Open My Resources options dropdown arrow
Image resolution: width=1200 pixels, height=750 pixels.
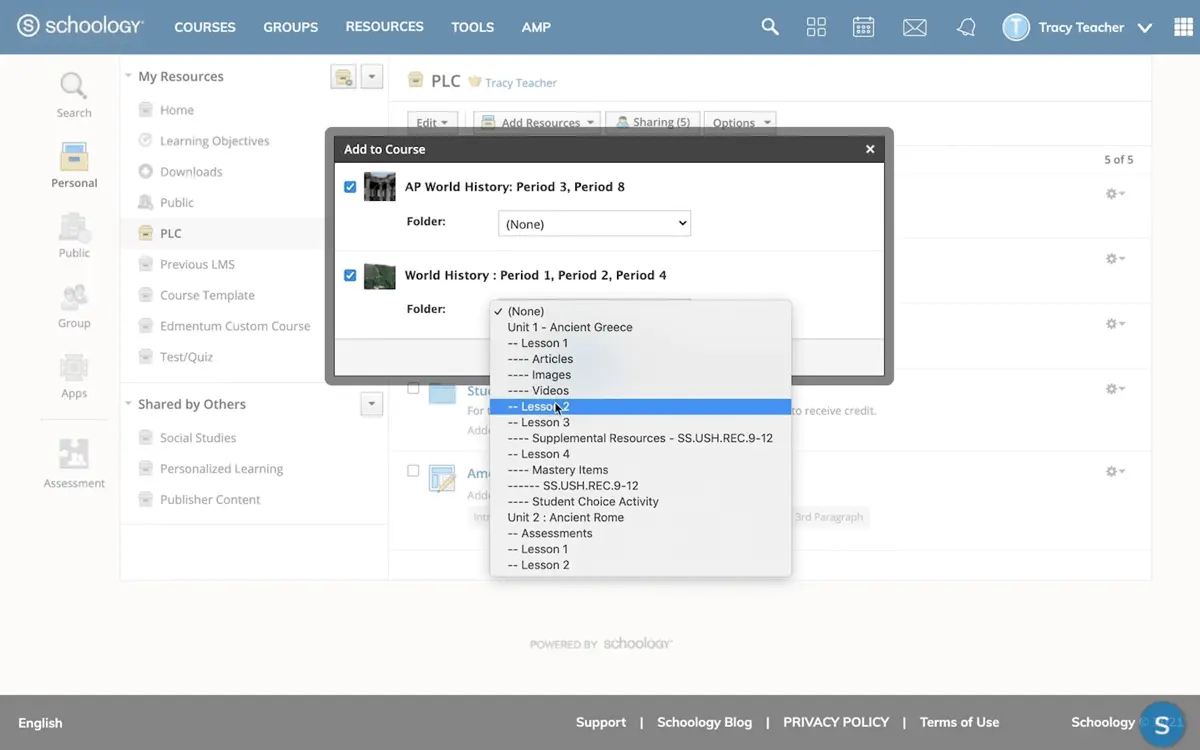[x=372, y=76]
